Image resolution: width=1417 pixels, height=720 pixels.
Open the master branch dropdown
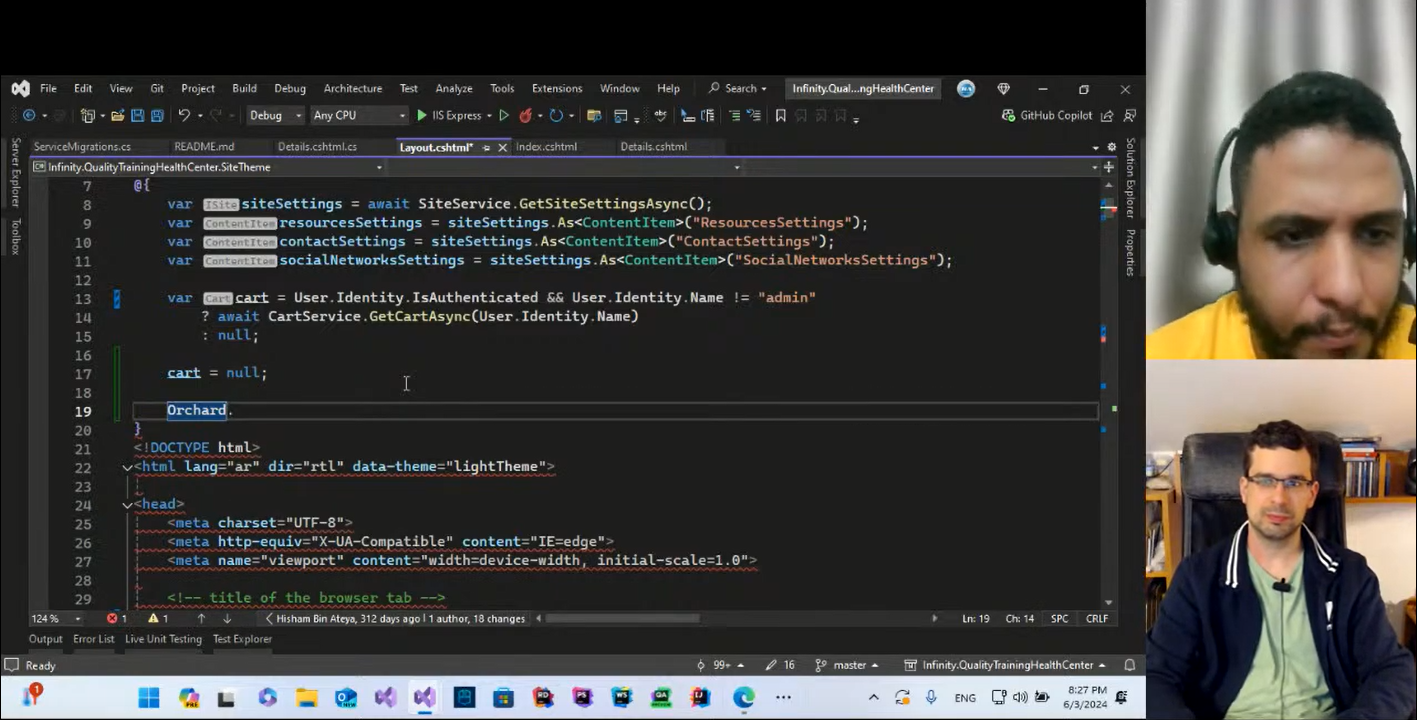tap(846, 665)
